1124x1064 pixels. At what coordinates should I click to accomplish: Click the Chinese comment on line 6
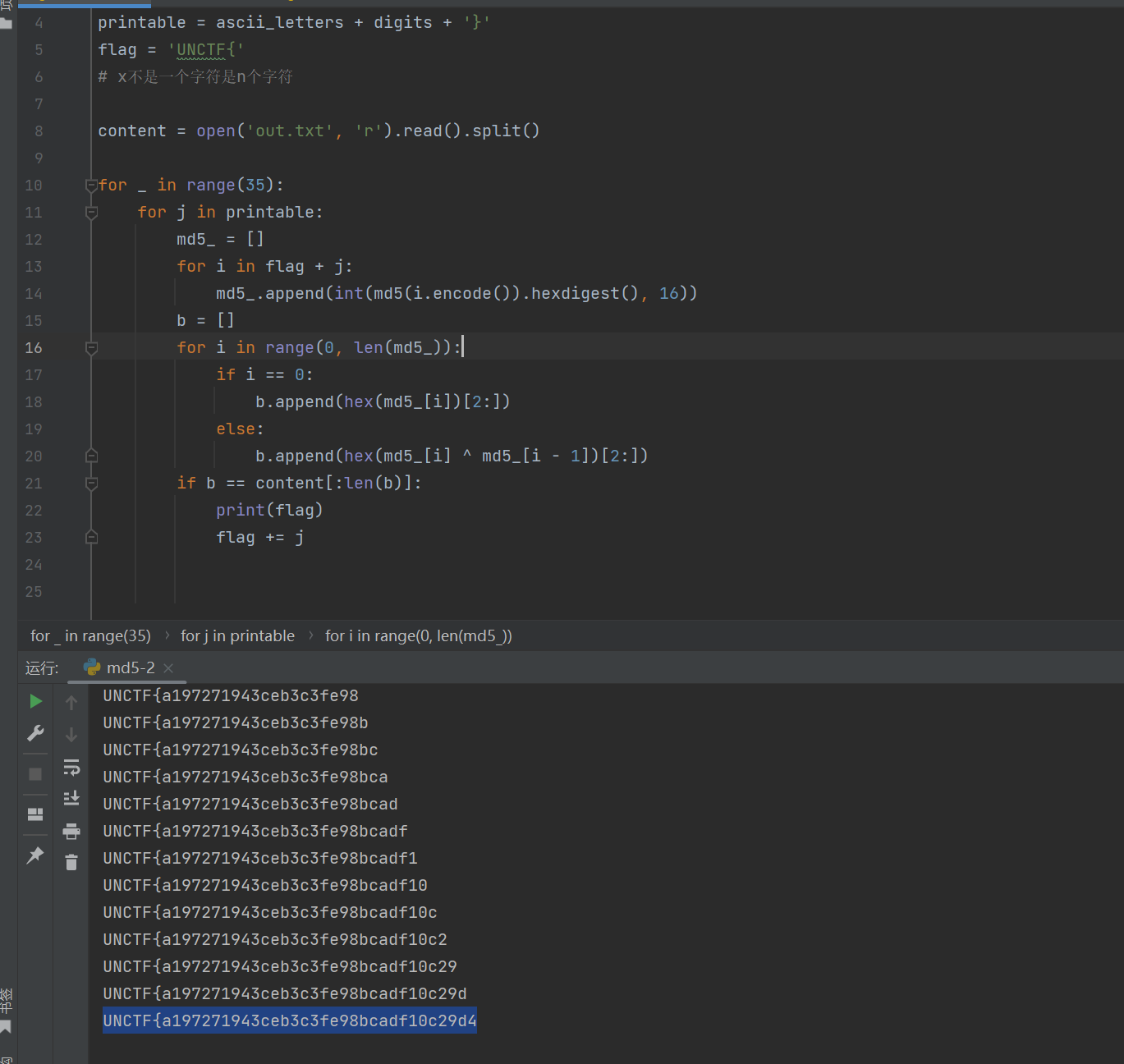point(195,77)
